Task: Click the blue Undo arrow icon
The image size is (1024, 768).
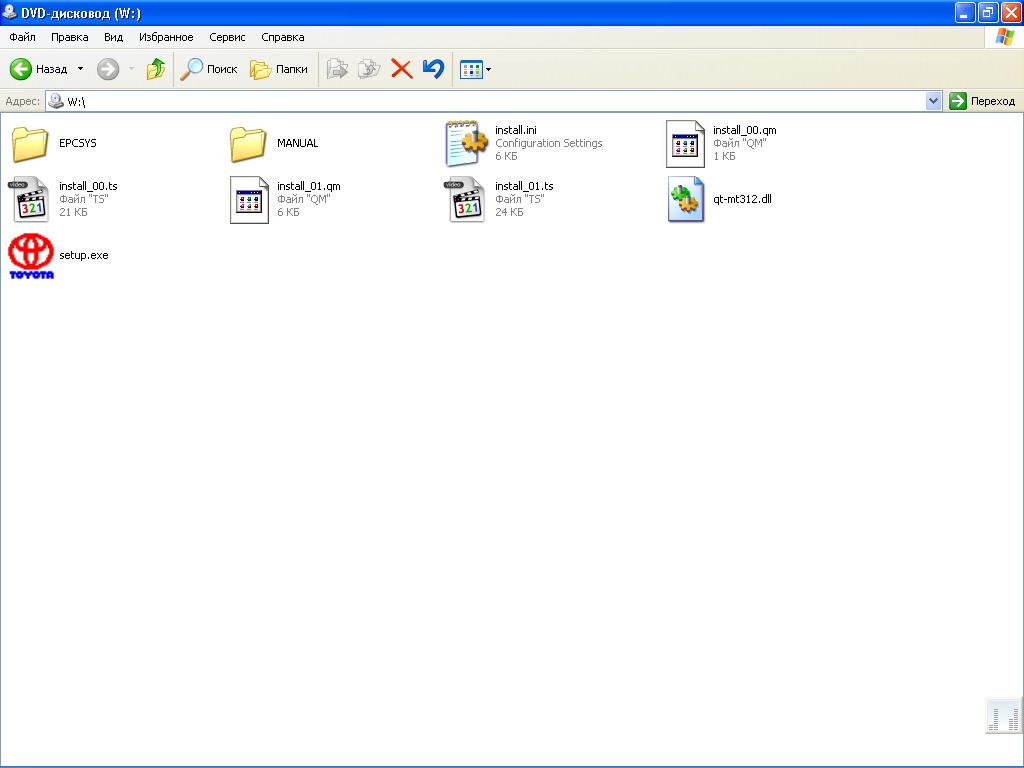Action: pos(433,69)
